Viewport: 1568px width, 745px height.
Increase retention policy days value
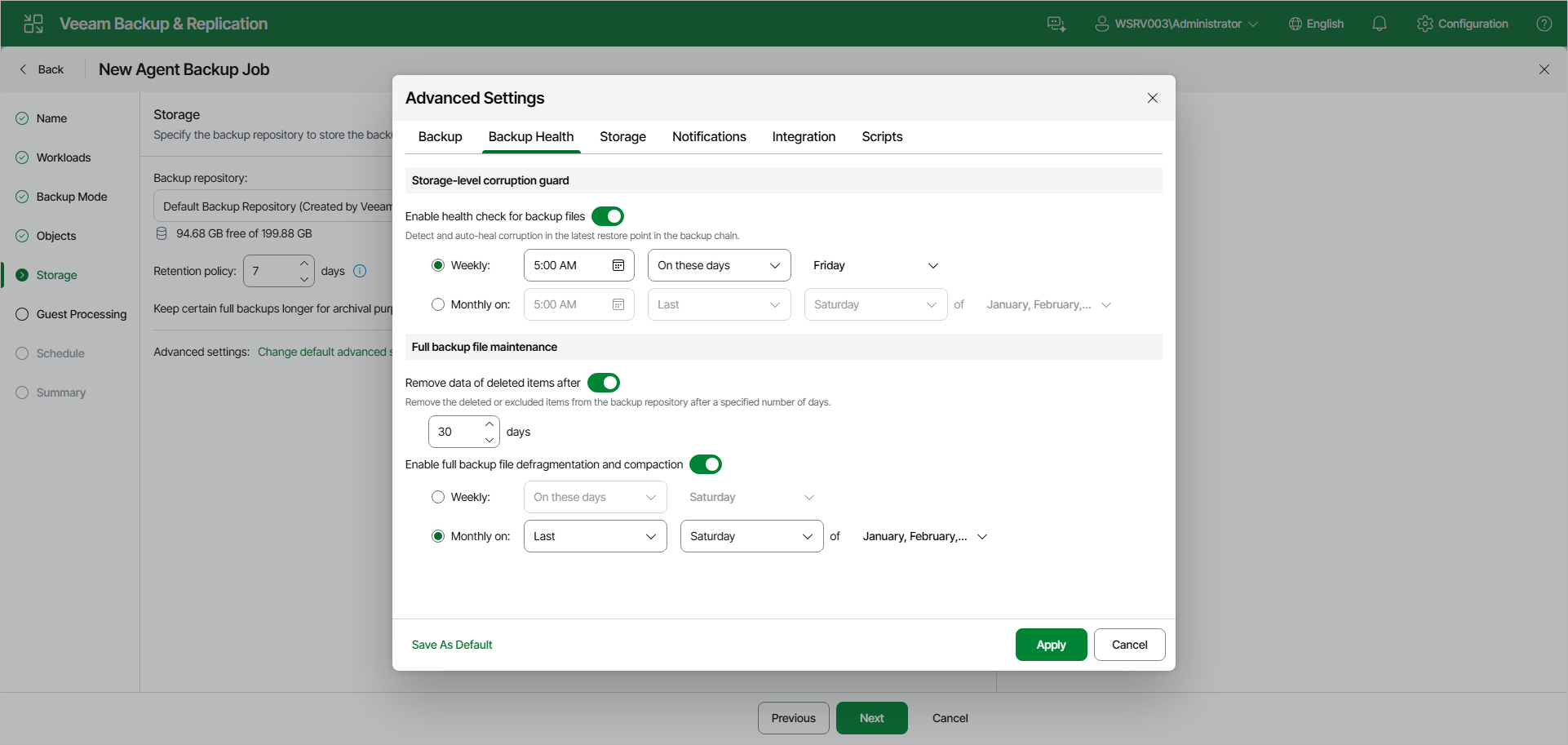(x=304, y=264)
